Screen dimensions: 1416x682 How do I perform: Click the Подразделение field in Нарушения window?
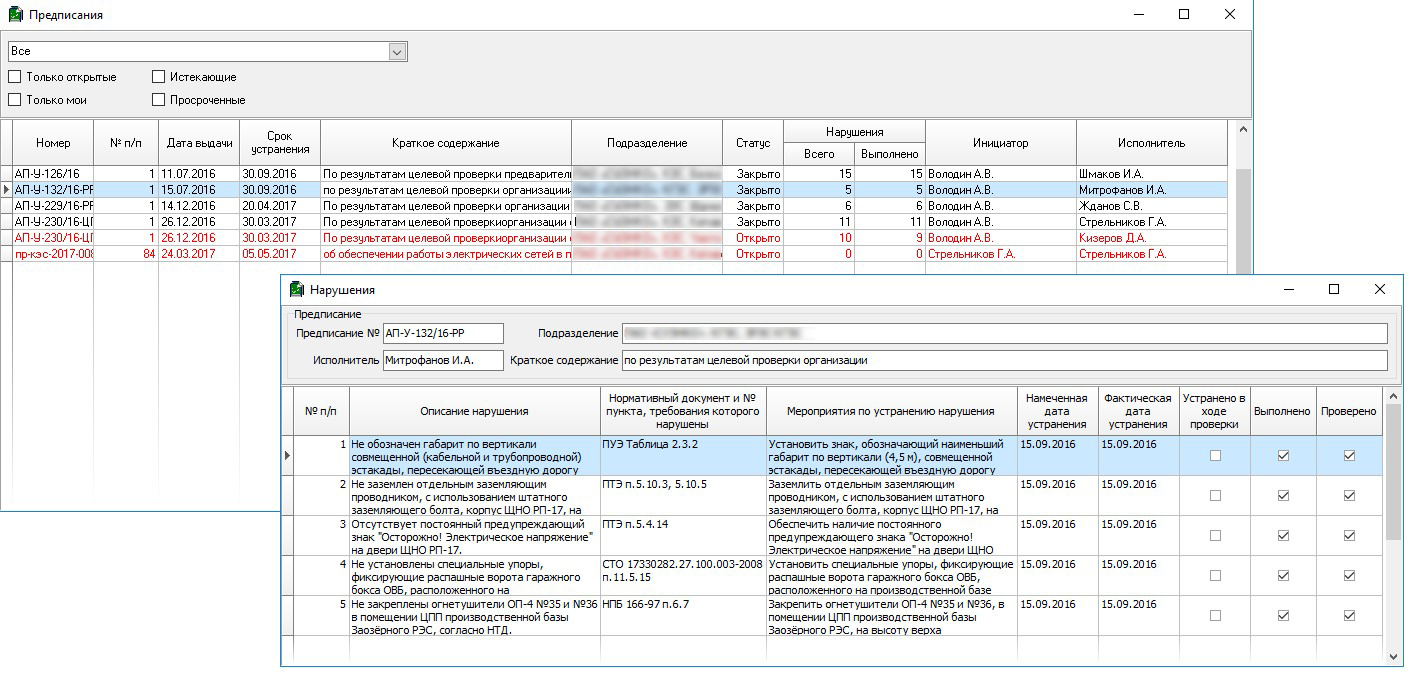1004,333
